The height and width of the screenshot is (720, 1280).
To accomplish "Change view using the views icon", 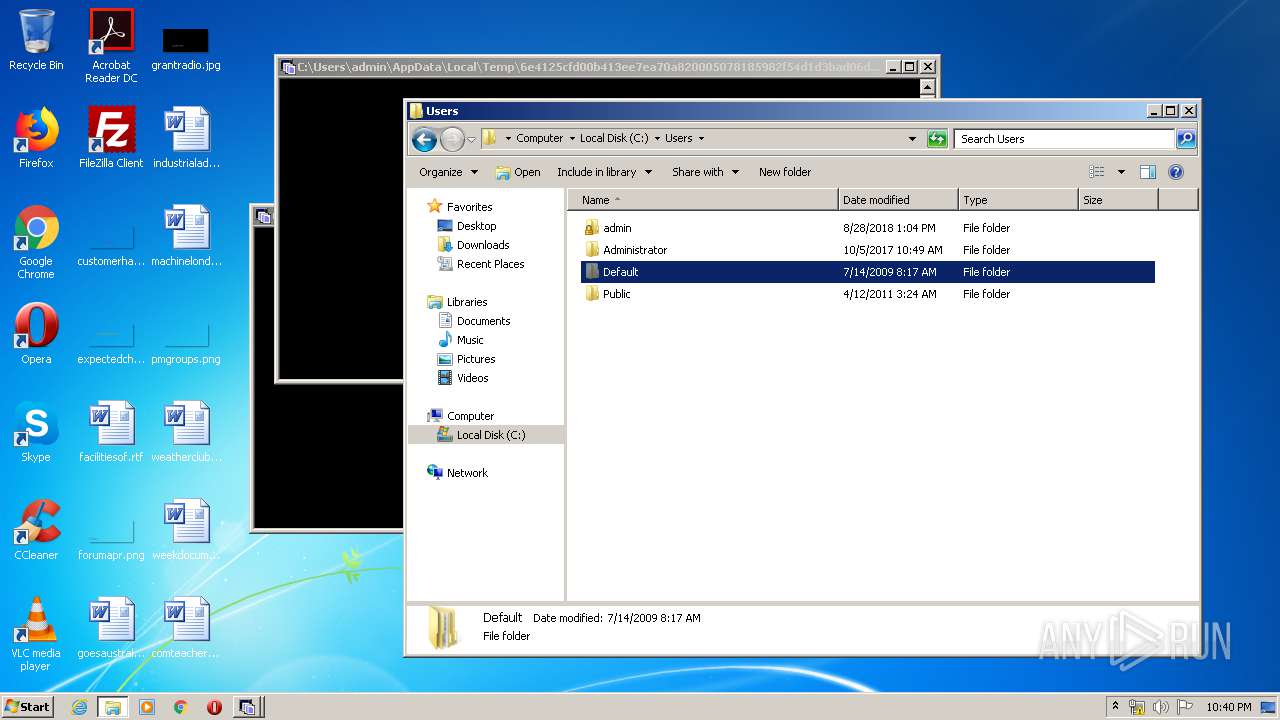I will coord(1097,172).
